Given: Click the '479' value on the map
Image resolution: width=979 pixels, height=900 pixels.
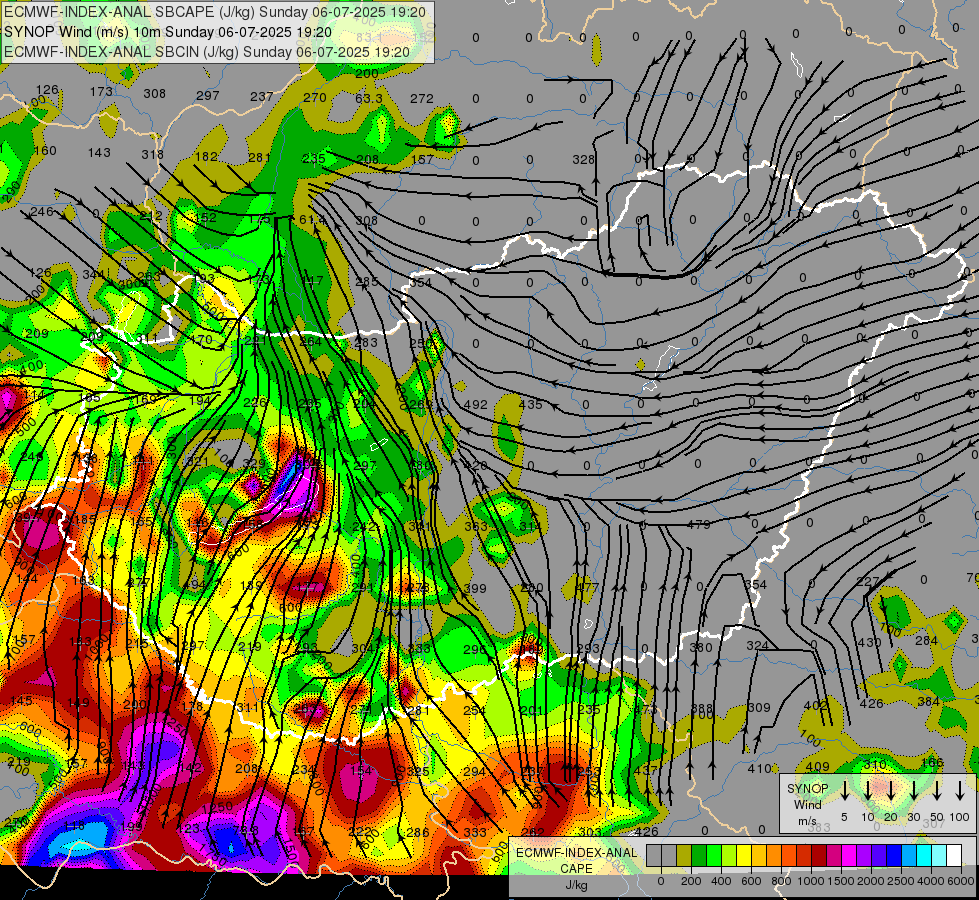Looking at the screenshot, I should point(699,525).
